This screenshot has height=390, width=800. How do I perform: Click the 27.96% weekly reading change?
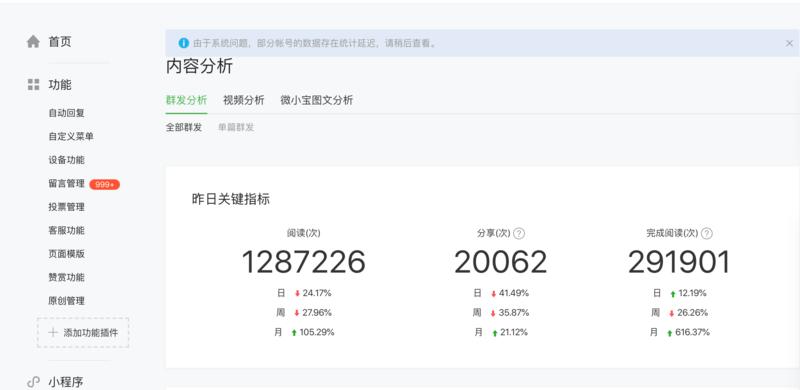point(317,313)
